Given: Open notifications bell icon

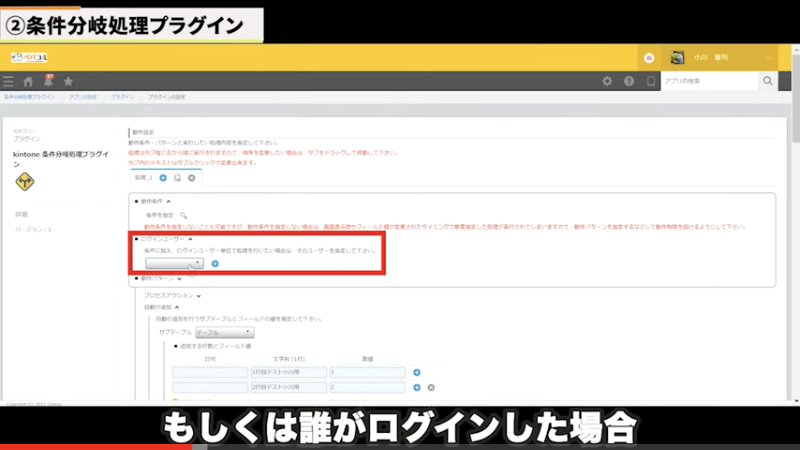Looking at the screenshot, I should coord(48,80).
